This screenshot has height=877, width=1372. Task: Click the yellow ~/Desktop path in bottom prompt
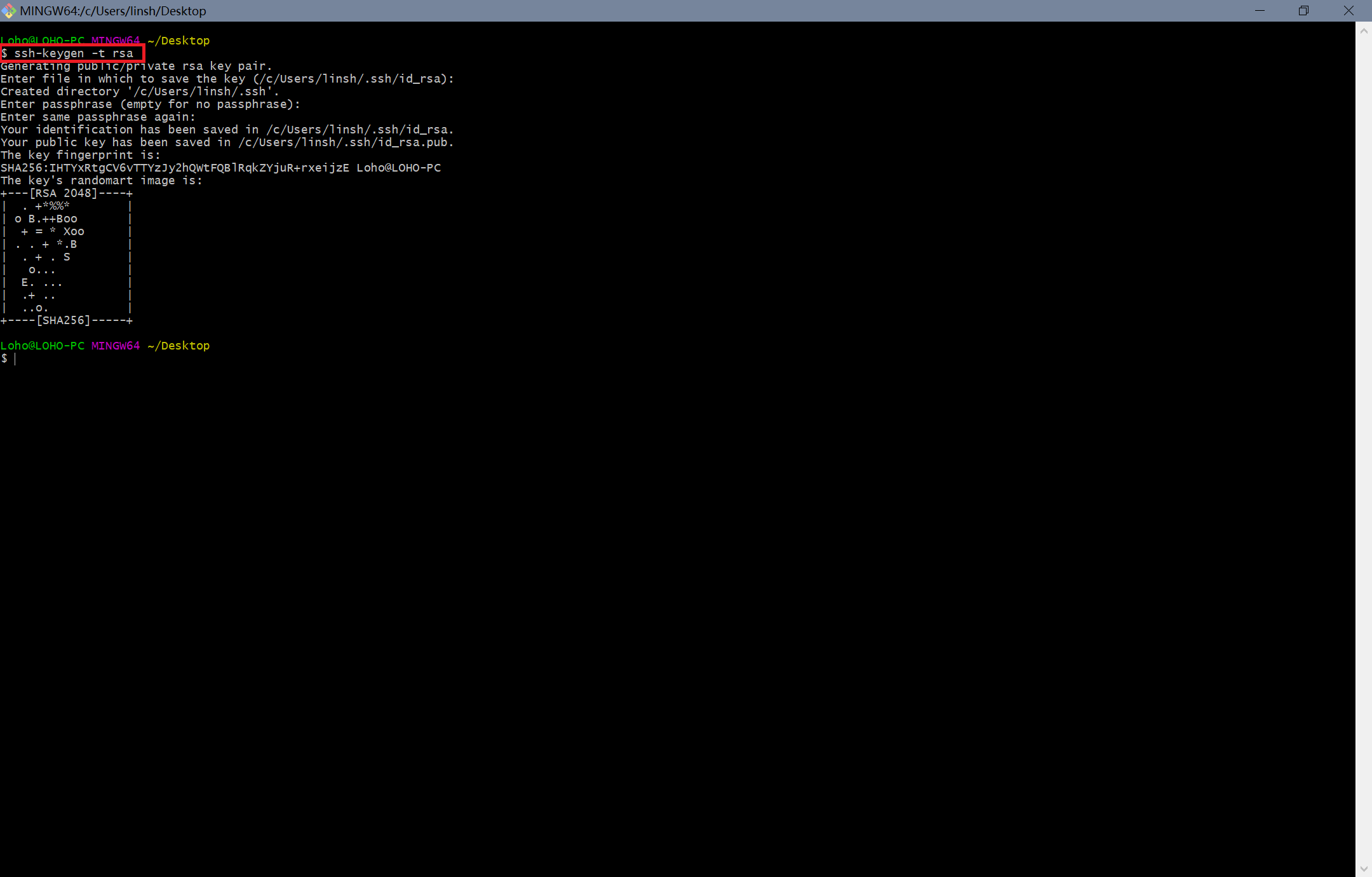pos(178,346)
